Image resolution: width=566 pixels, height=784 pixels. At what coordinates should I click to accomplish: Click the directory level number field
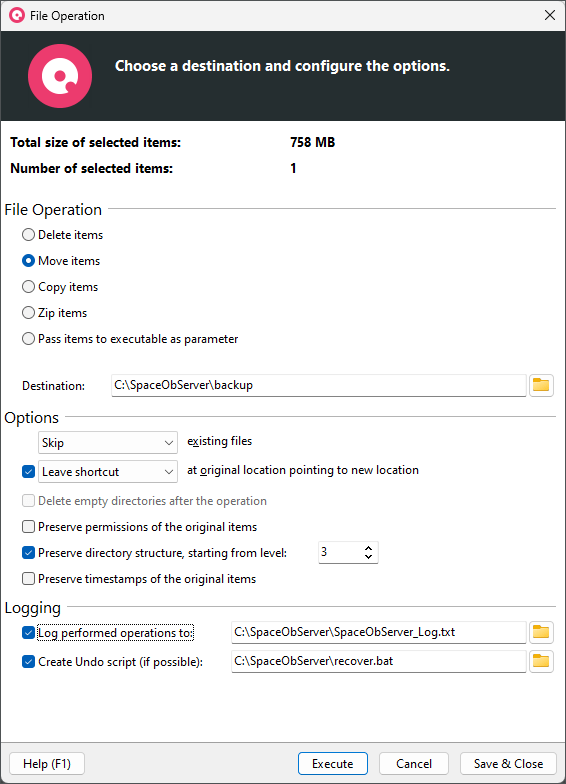[341, 552]
